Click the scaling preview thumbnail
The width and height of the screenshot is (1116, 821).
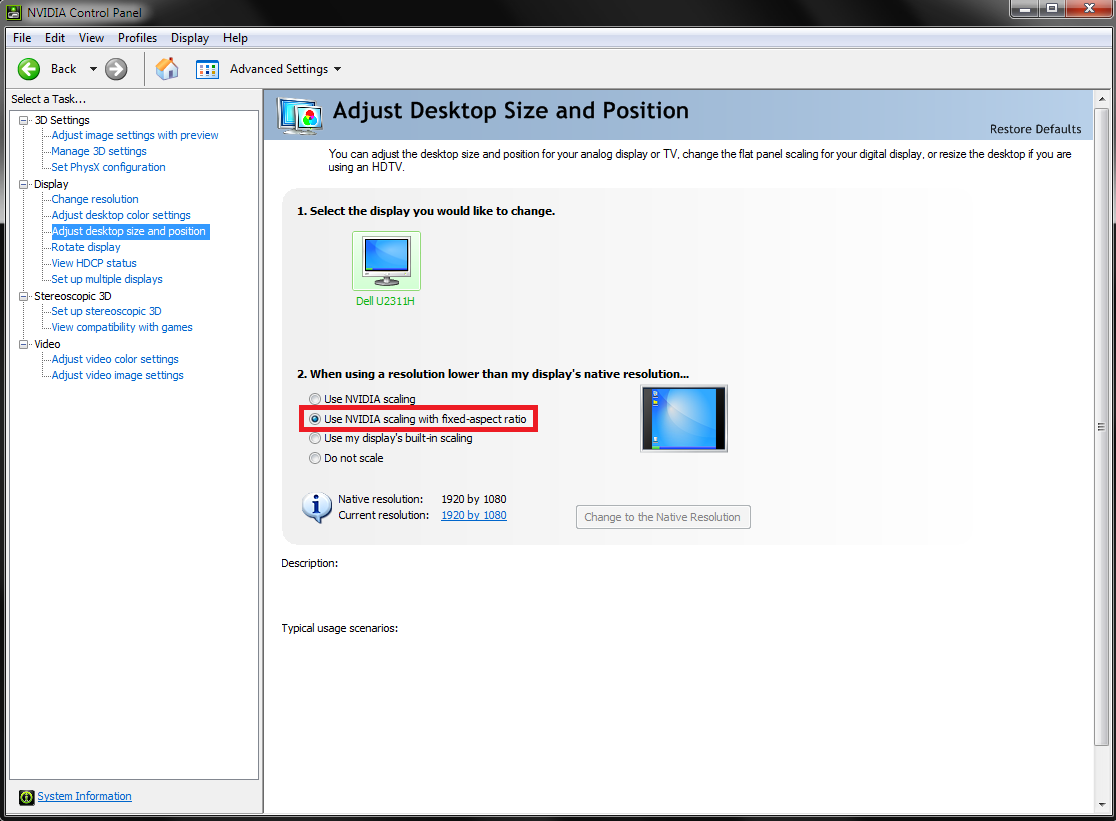tap(684, 418)
